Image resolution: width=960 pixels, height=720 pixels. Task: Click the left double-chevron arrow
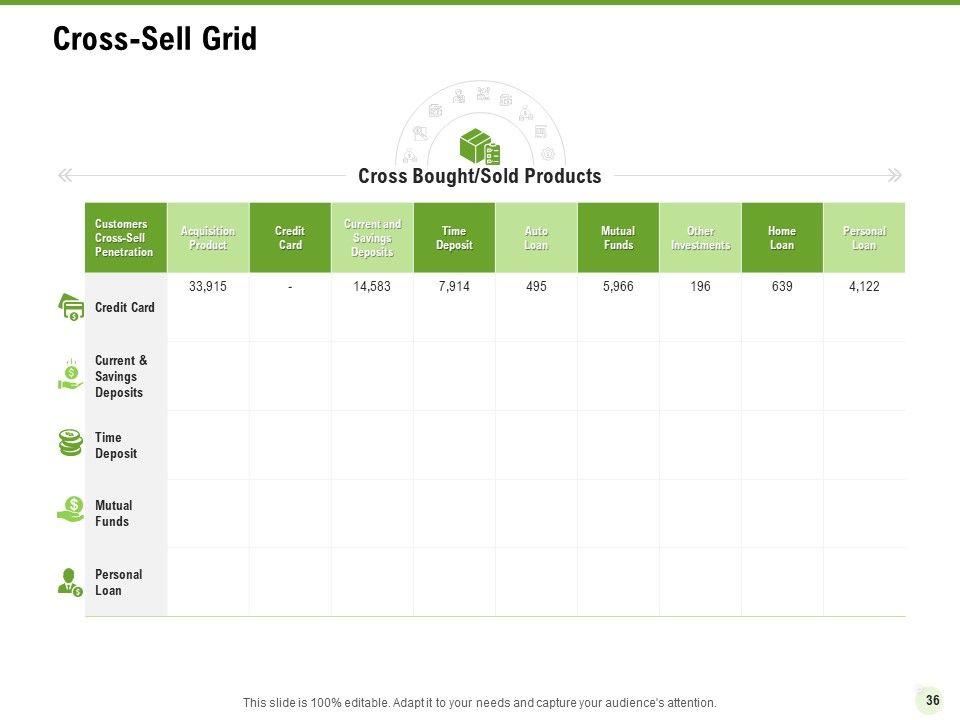click(x=65, y=176)
